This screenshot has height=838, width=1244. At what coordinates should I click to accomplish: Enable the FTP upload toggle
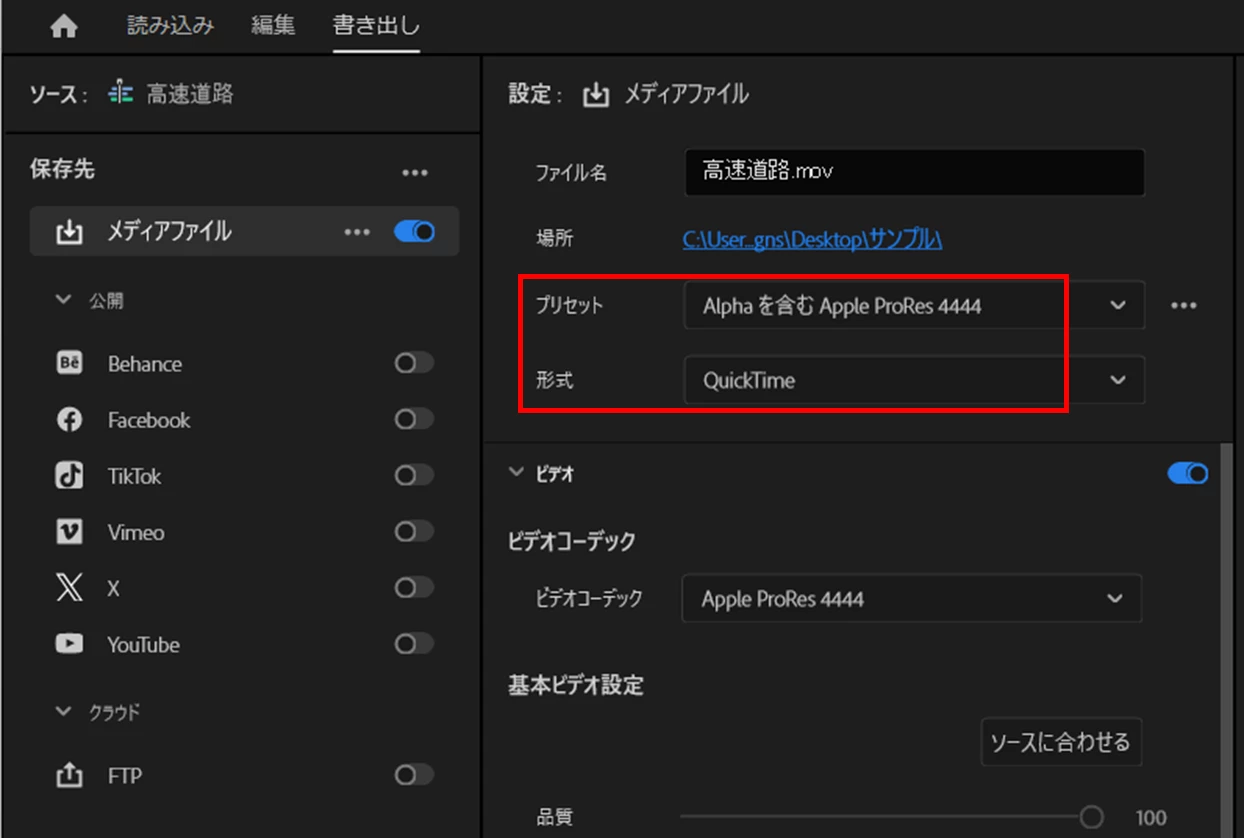pos(414,775)
